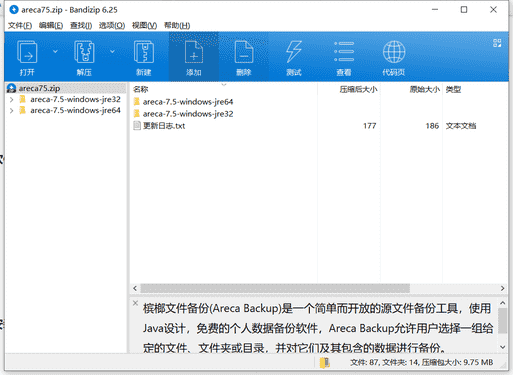Select areca-7.5-windows-jre32 in folder tree
The image size is (513, 375).
[x=75, y=99]
